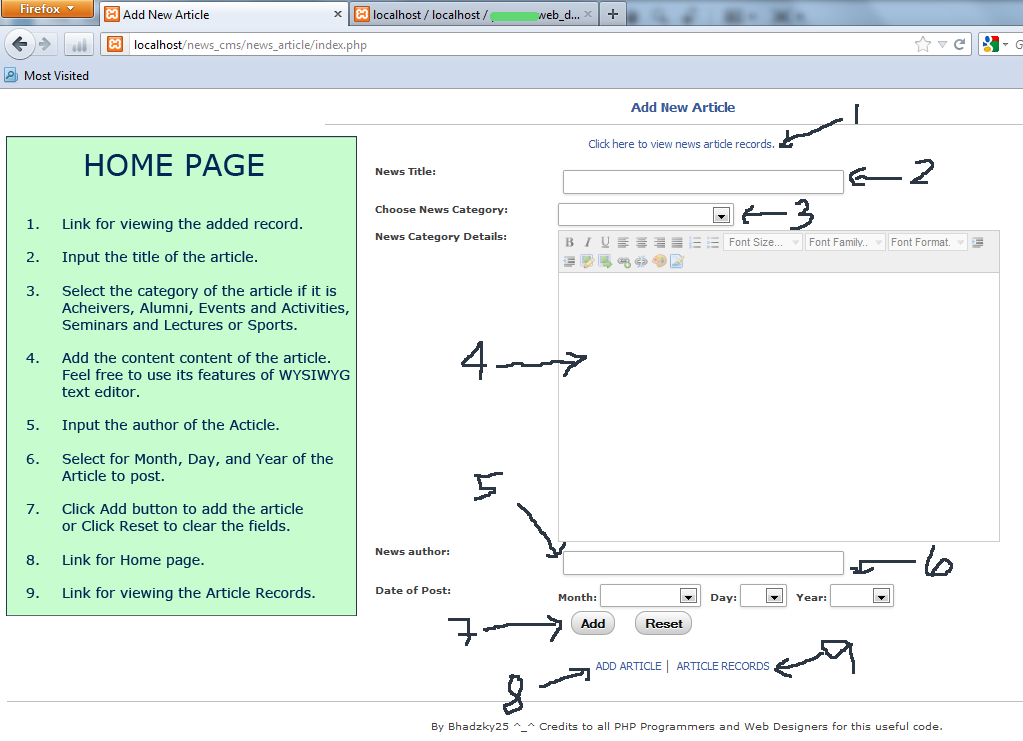This screenshot has width=1023, height=741.
Task: Justify the editor text
Action: click(x=677, y=242)
